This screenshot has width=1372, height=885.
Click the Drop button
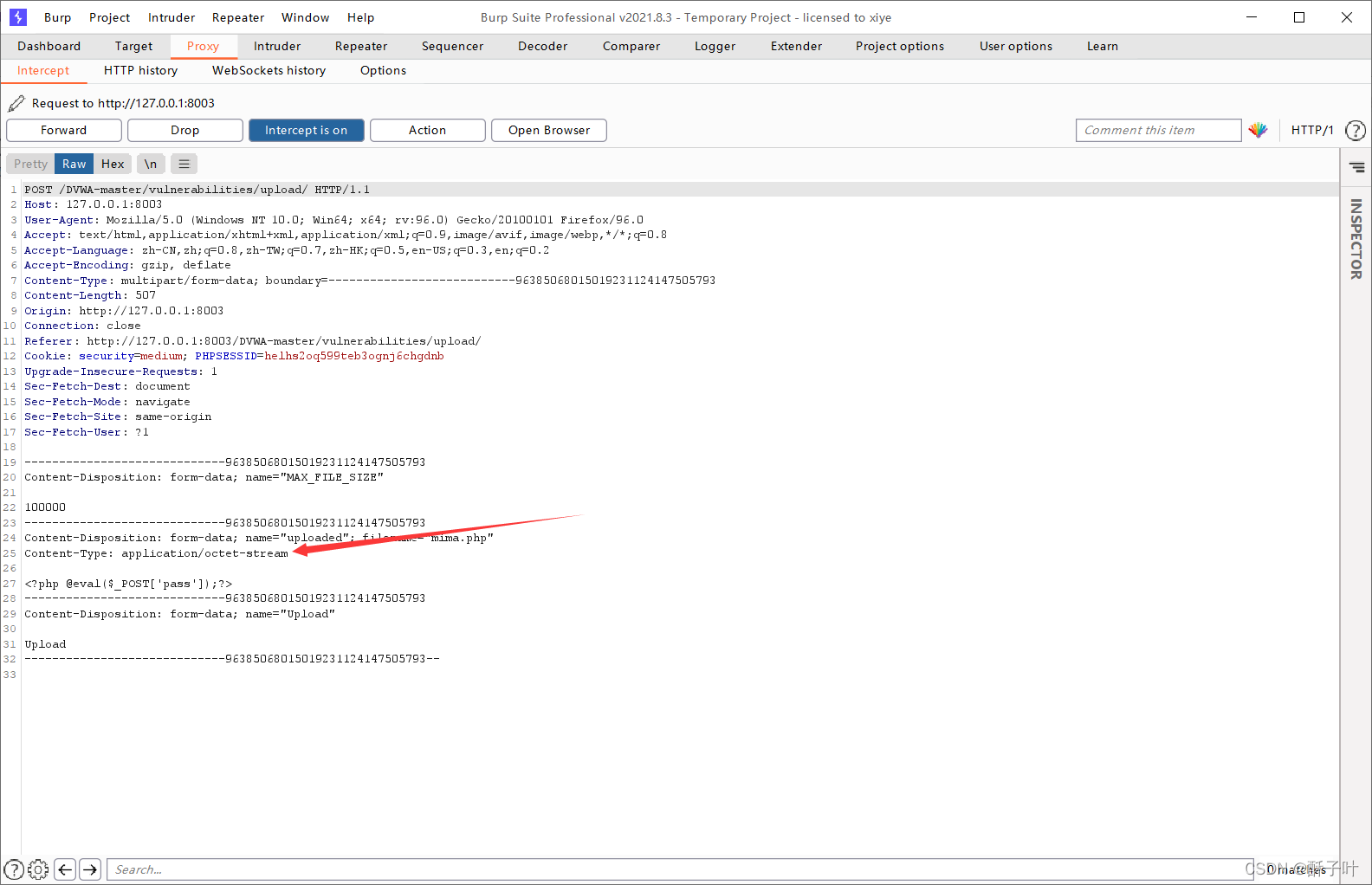(x=185, y=130)
